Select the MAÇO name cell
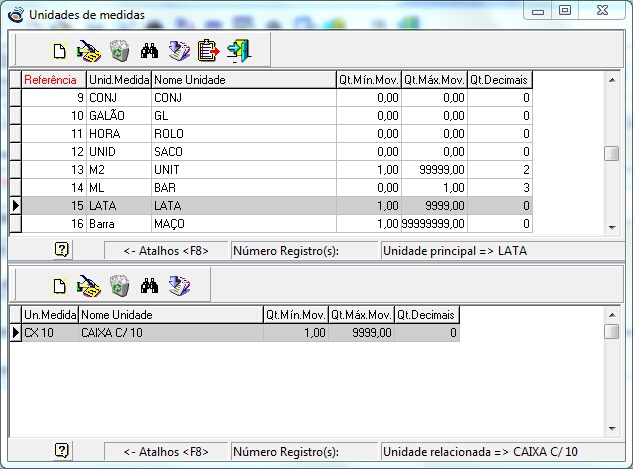This screenshot has height=469, width=633. coord(244,224)
